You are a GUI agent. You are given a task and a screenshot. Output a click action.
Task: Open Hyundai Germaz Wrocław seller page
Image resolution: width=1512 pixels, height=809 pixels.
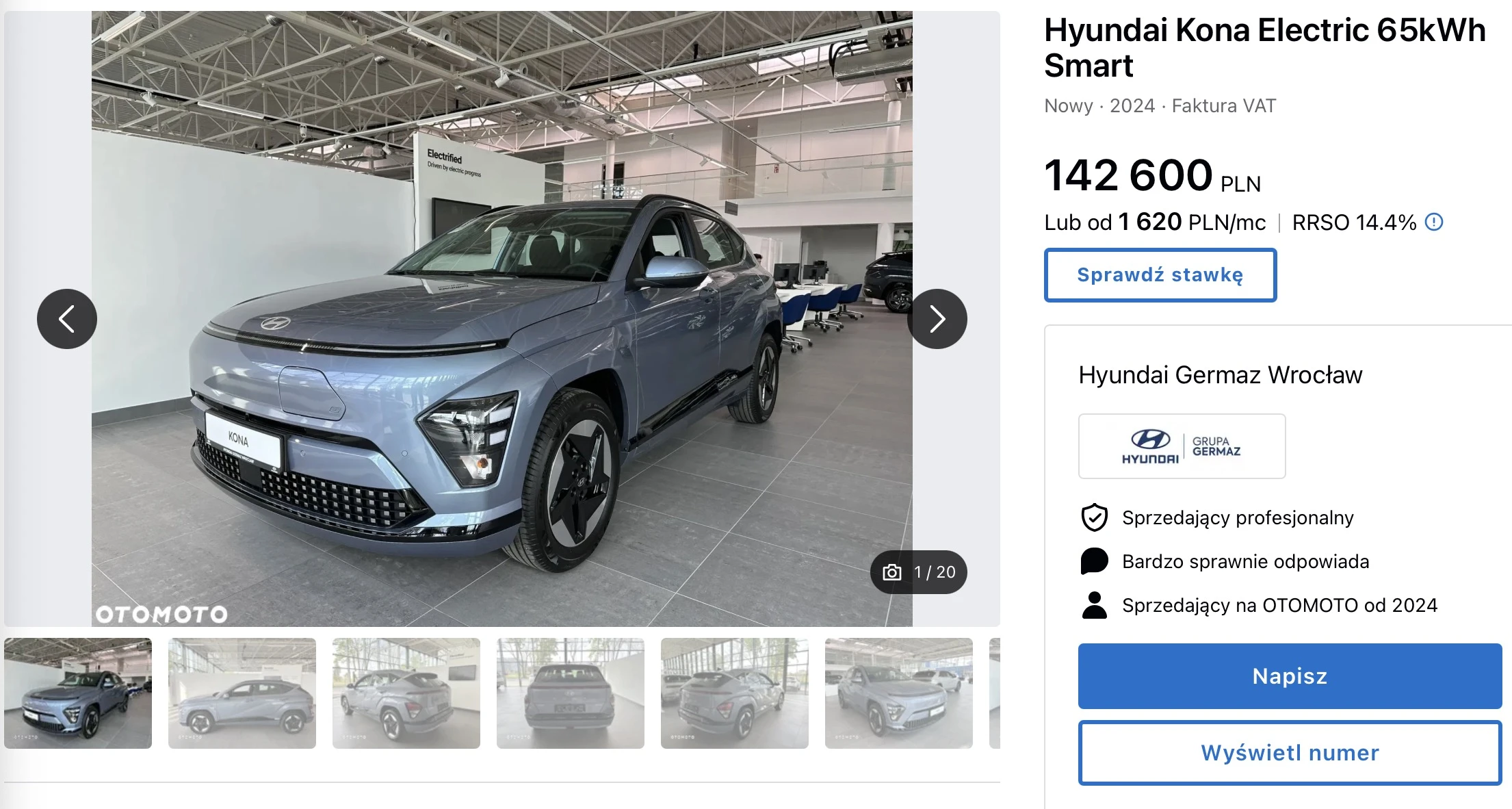click(1221, 375)
